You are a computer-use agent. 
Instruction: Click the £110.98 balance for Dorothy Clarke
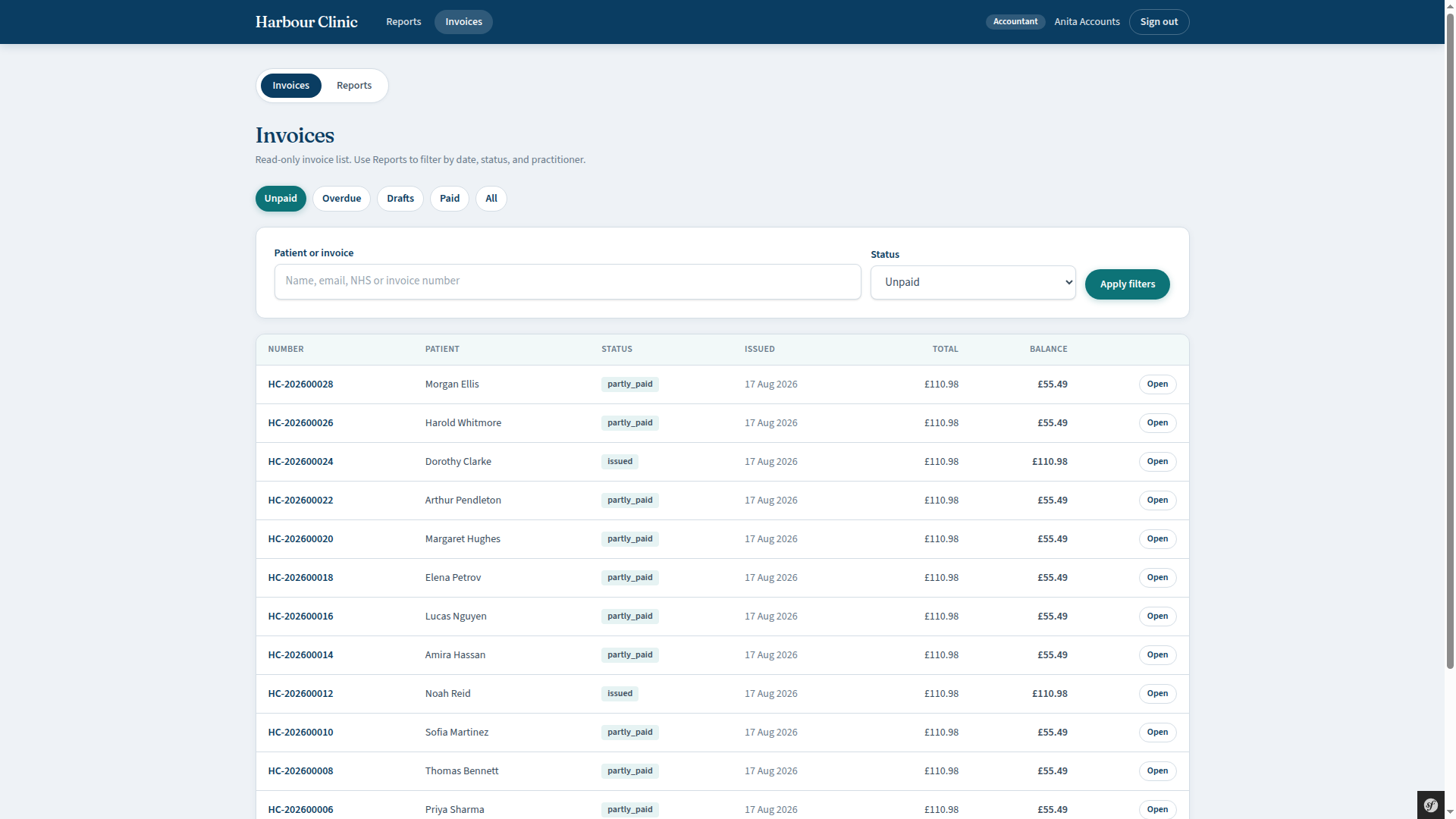tap(1050, 462)
